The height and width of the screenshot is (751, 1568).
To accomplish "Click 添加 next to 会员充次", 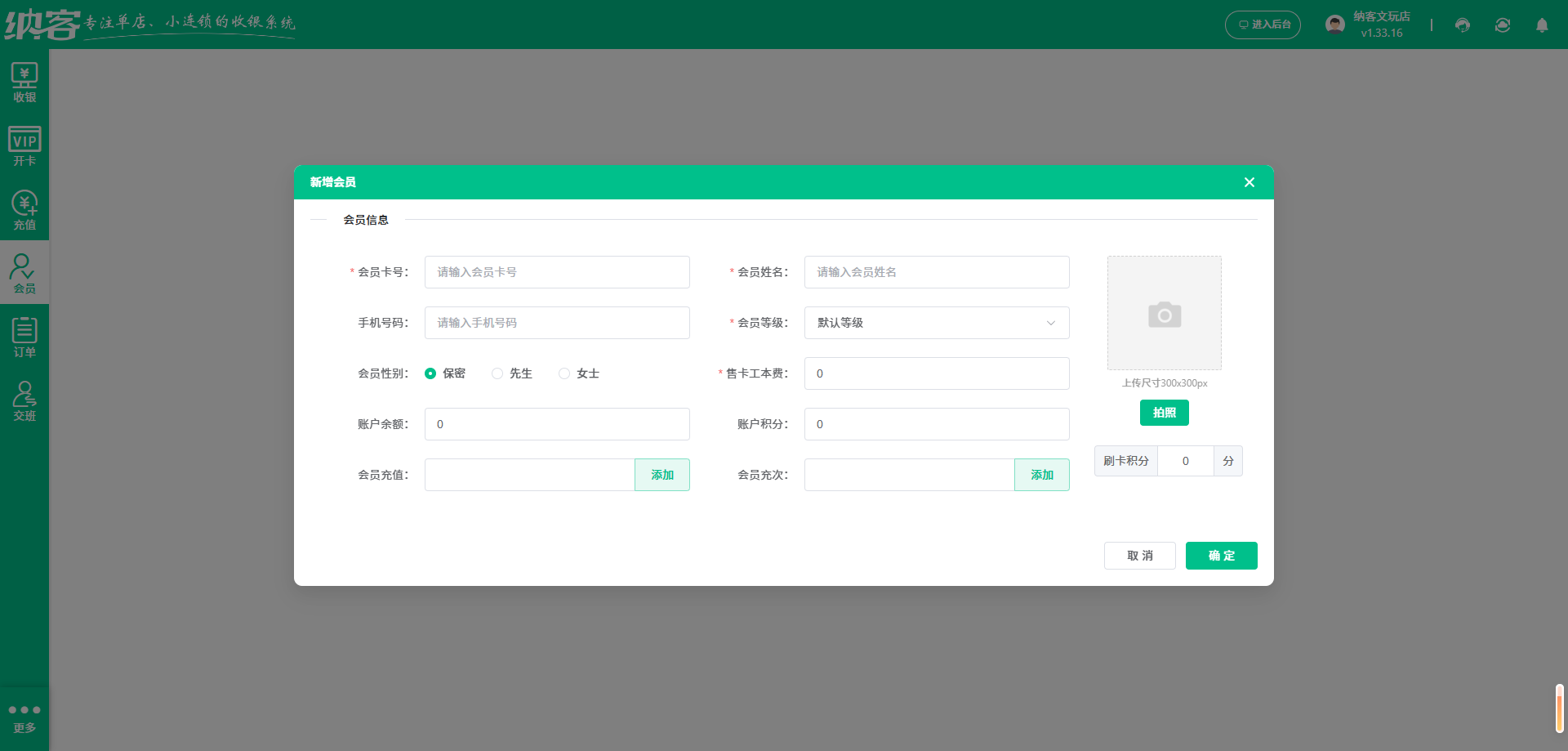I will tap(1041, 475).
